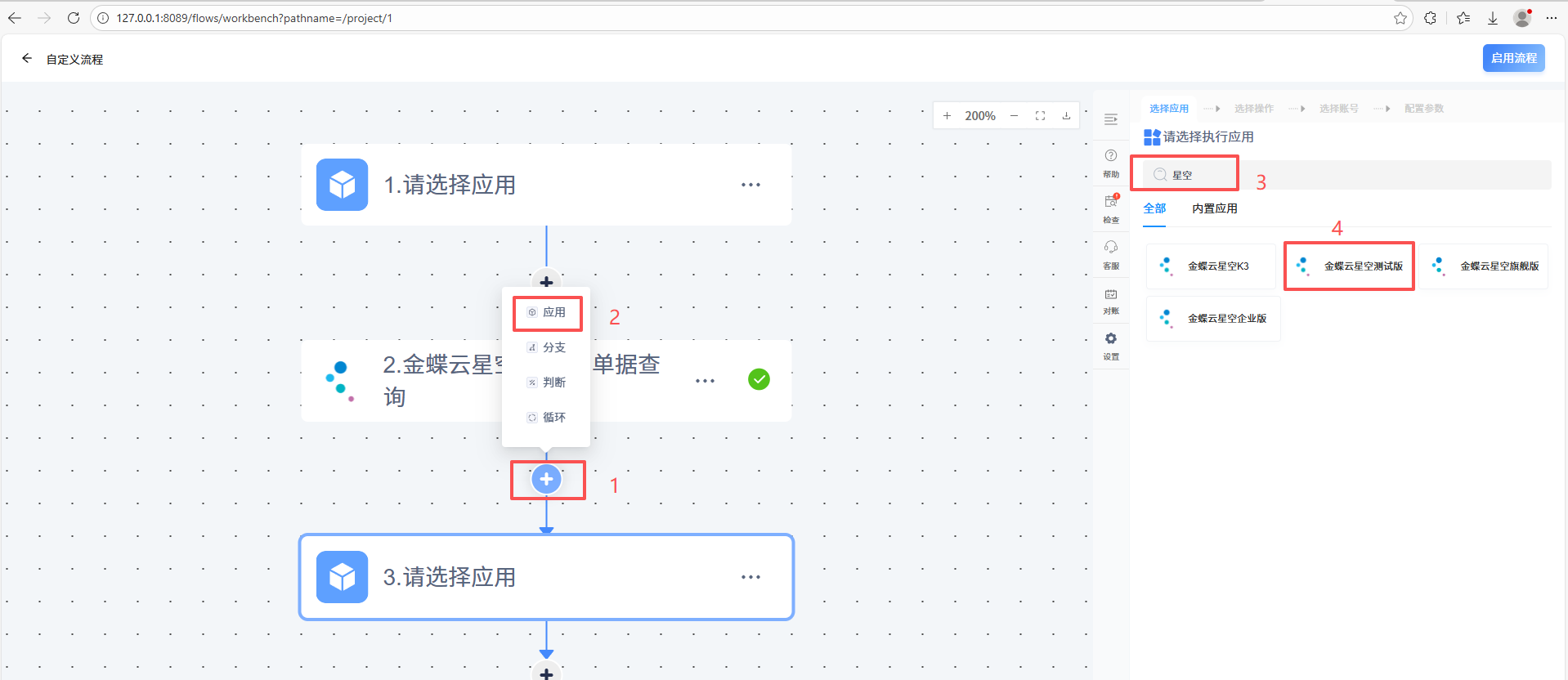Image resolution: width=1568 pixels, height=680 pixels.
Task: Zoom out with the minus icon beside 200%
Action: point(1014,116)
